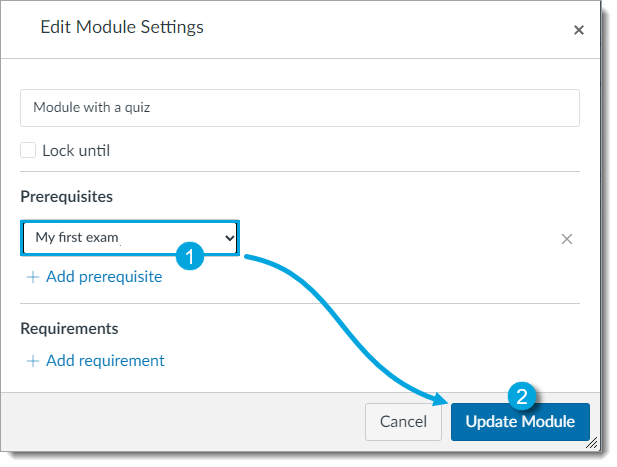Enable the Lock until checkbox
Viewport: 617px width, 467px height.
29,151
